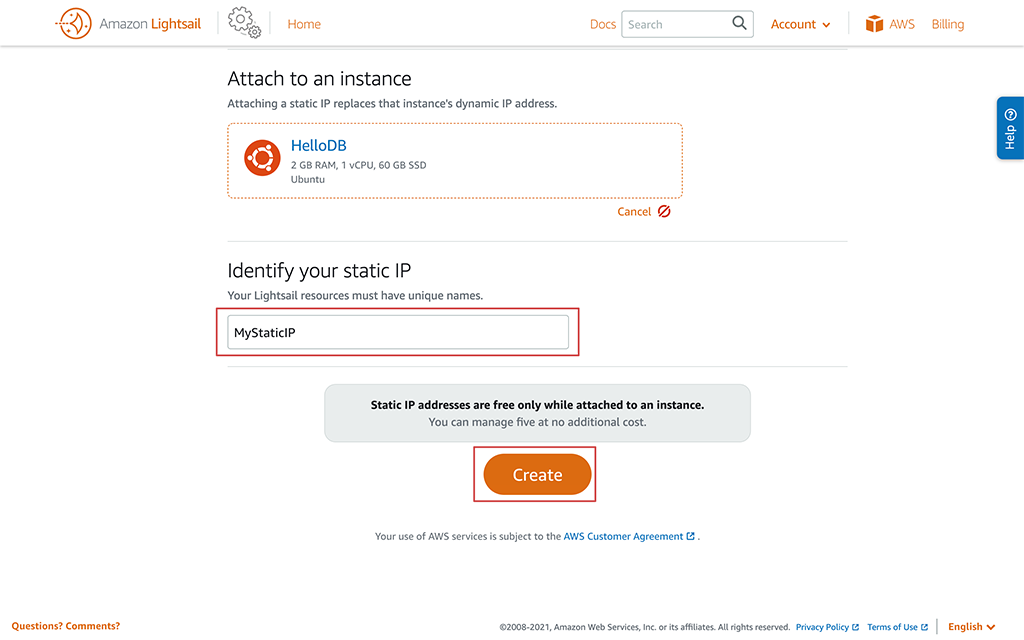The image size is (1024, 640).
Task: Click the AWS orange cube icon
Action: (874, 24)
